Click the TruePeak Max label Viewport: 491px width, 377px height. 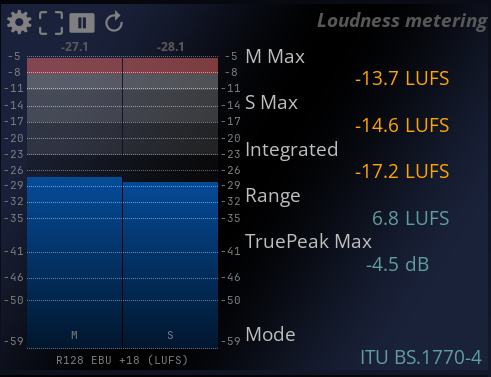tap(308, 241)
